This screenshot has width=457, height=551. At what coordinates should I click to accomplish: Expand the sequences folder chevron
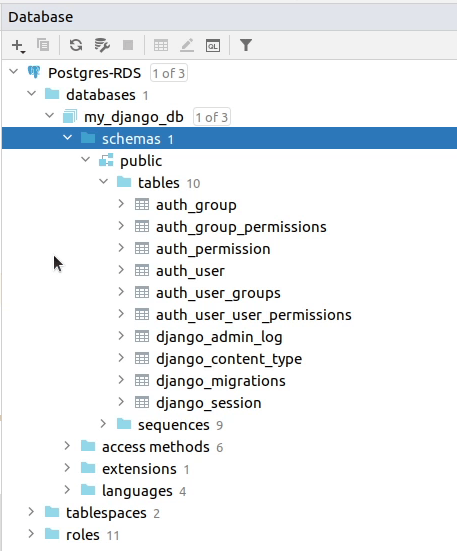[x=103, y=423]
